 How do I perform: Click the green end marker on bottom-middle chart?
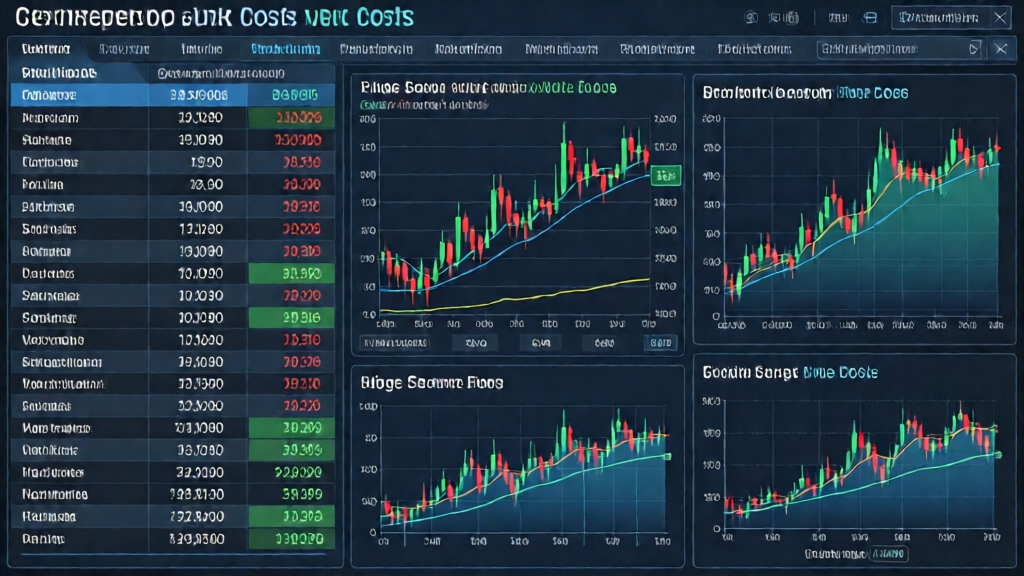tap(667, 456)
